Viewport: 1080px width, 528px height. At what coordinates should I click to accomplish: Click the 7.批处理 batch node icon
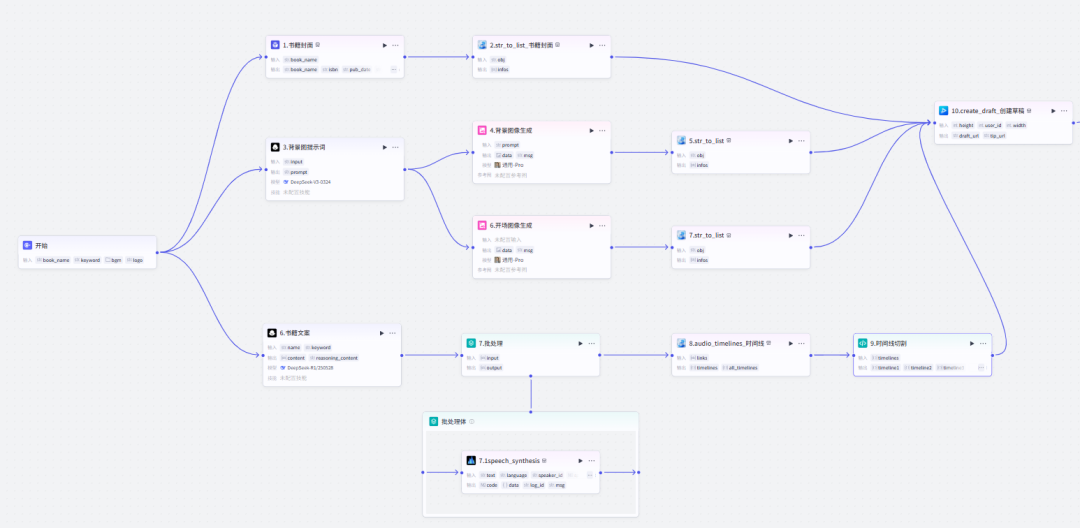(470, 343)
